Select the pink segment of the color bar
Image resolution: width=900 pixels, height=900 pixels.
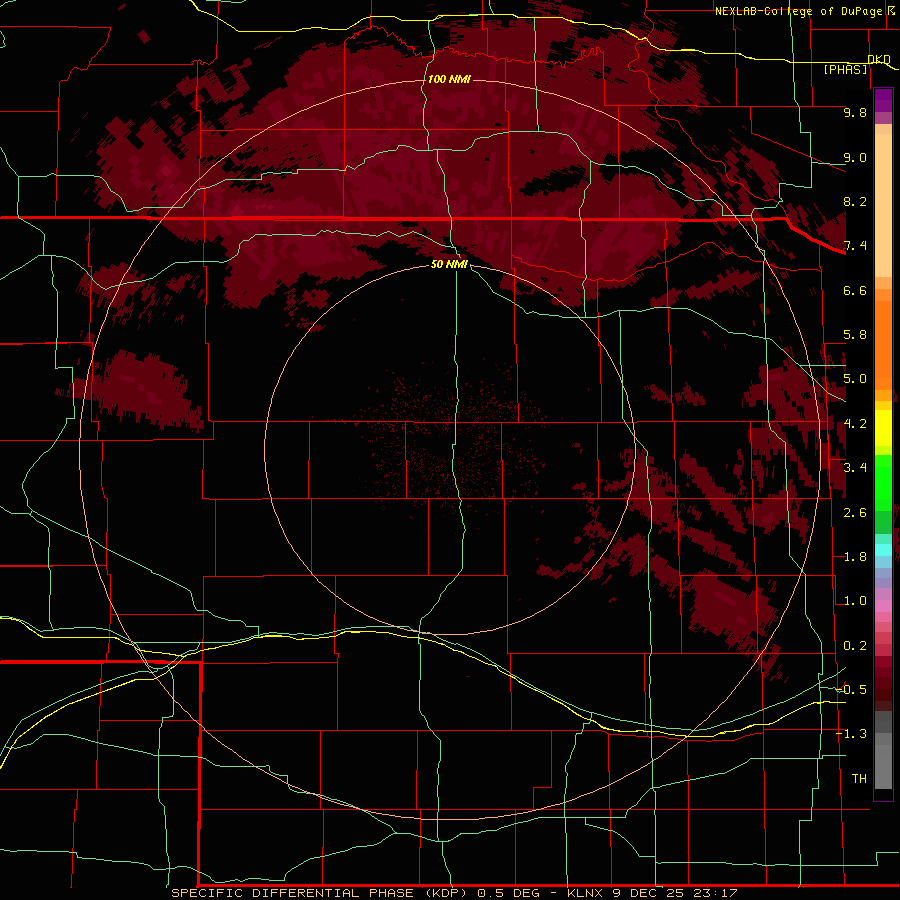click(883, 606)
